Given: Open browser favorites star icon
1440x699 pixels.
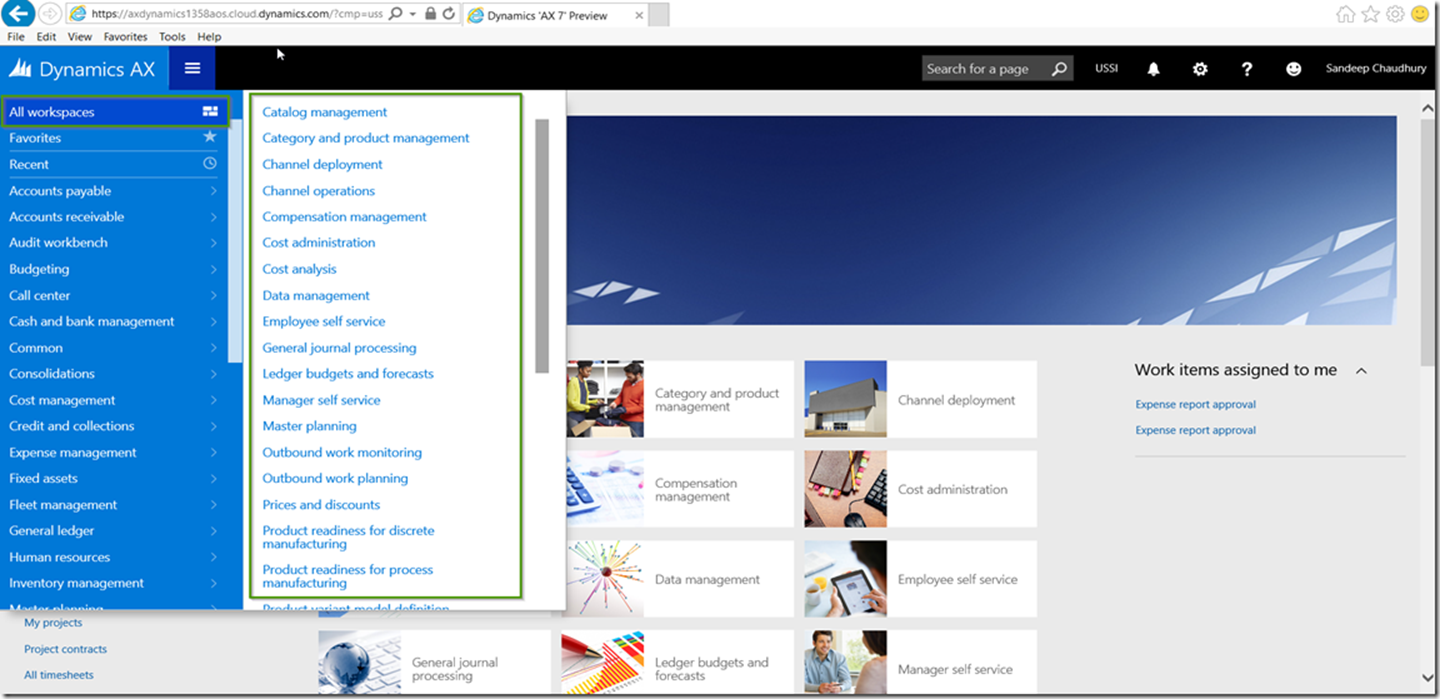Looking at the screenshot, I should tap(1370, 14).
